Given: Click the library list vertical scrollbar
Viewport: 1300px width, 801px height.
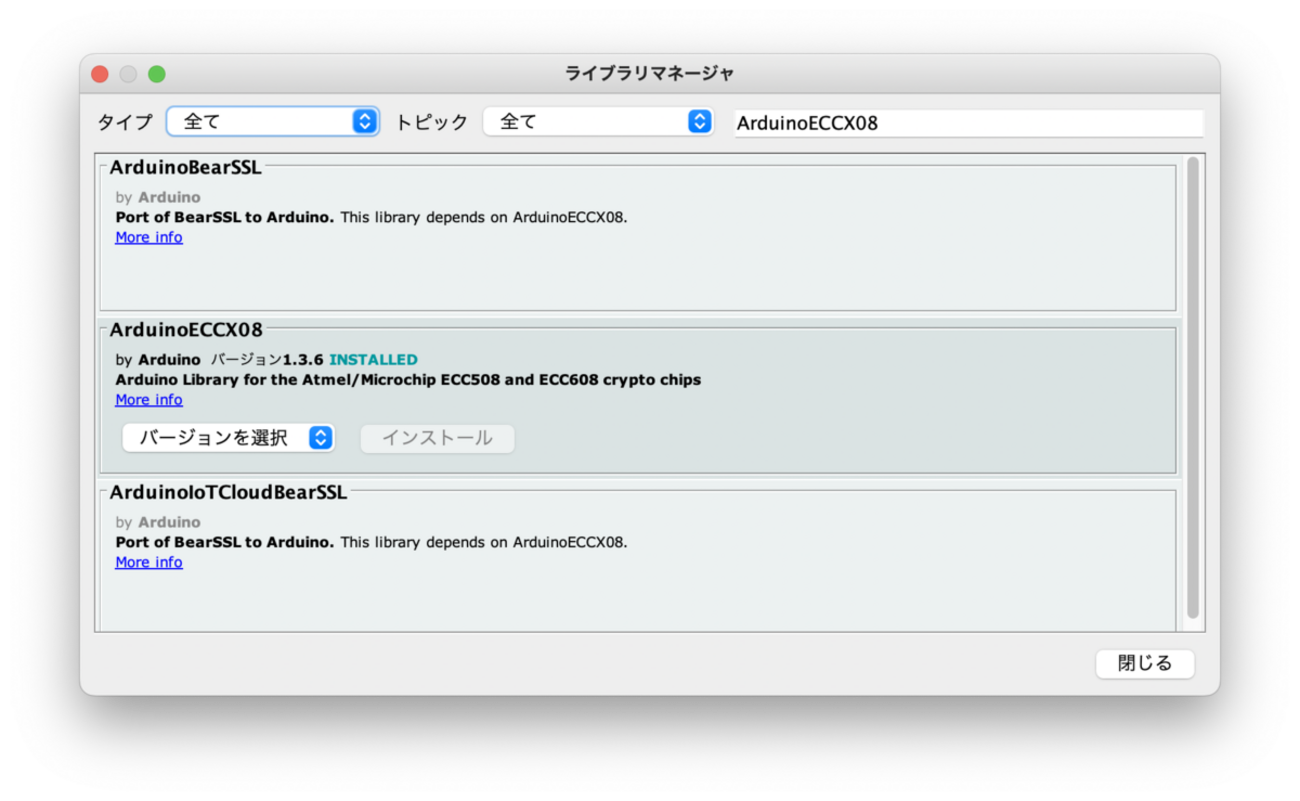Looking at the screenshot, I should tap(1192, 388).
